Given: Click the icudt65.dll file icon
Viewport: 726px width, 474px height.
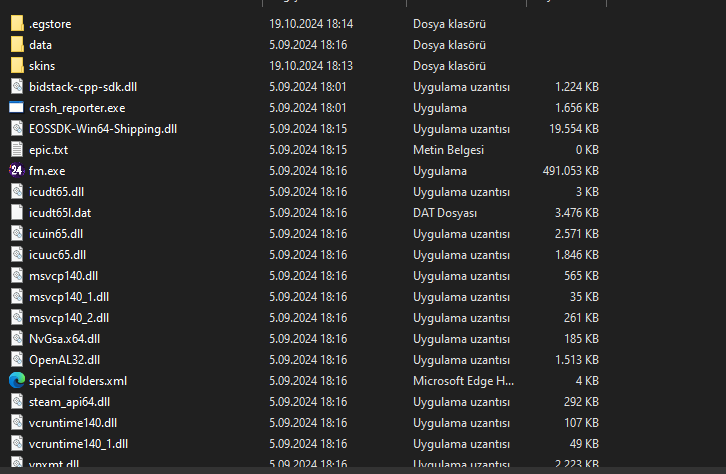Looking at the screenshot, I should [x=17, y=192].
